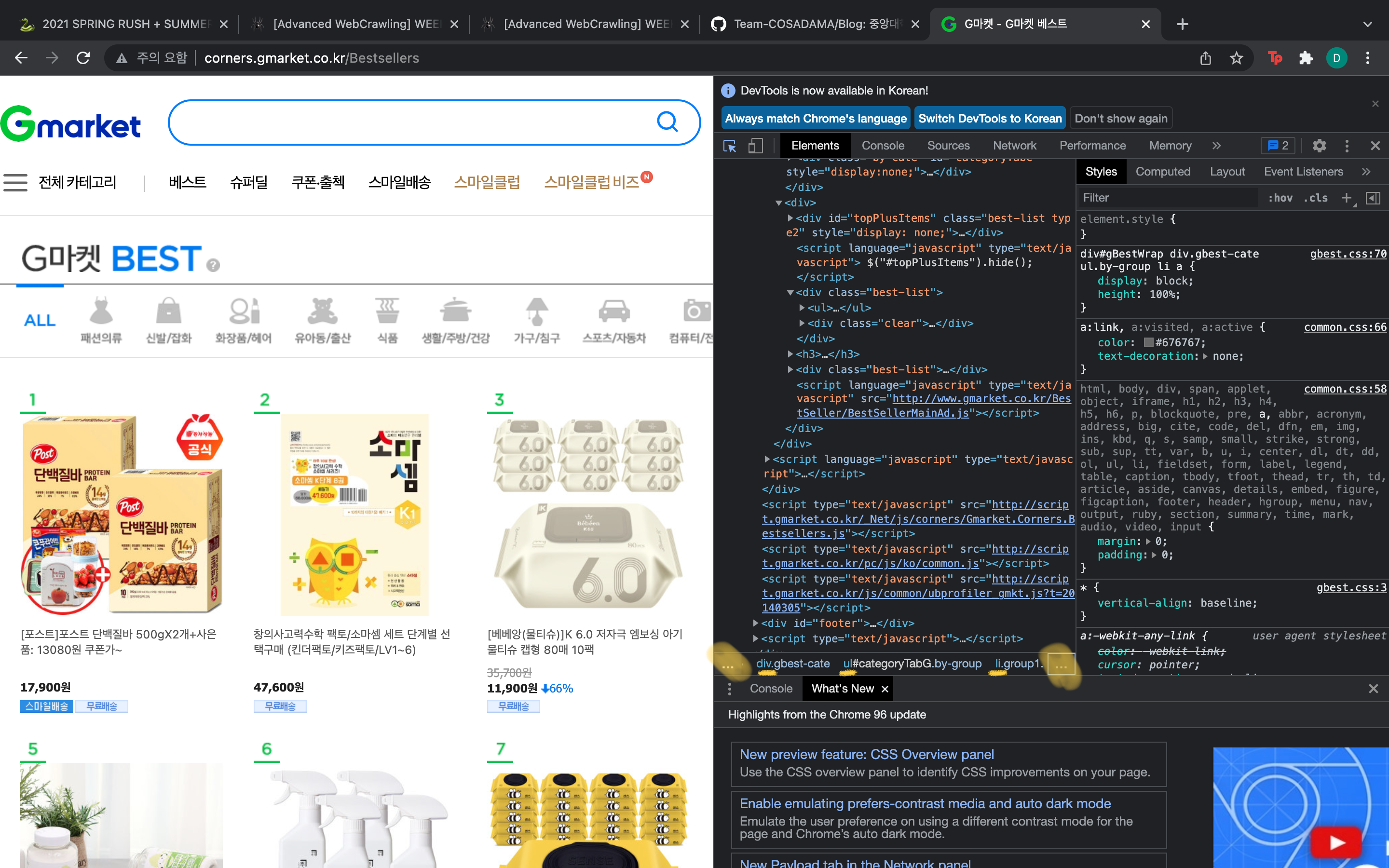The width and height of the screenshot is (1389, 868).
Task: Activate the DevTools inspect element tool
Action: point(730,146)
